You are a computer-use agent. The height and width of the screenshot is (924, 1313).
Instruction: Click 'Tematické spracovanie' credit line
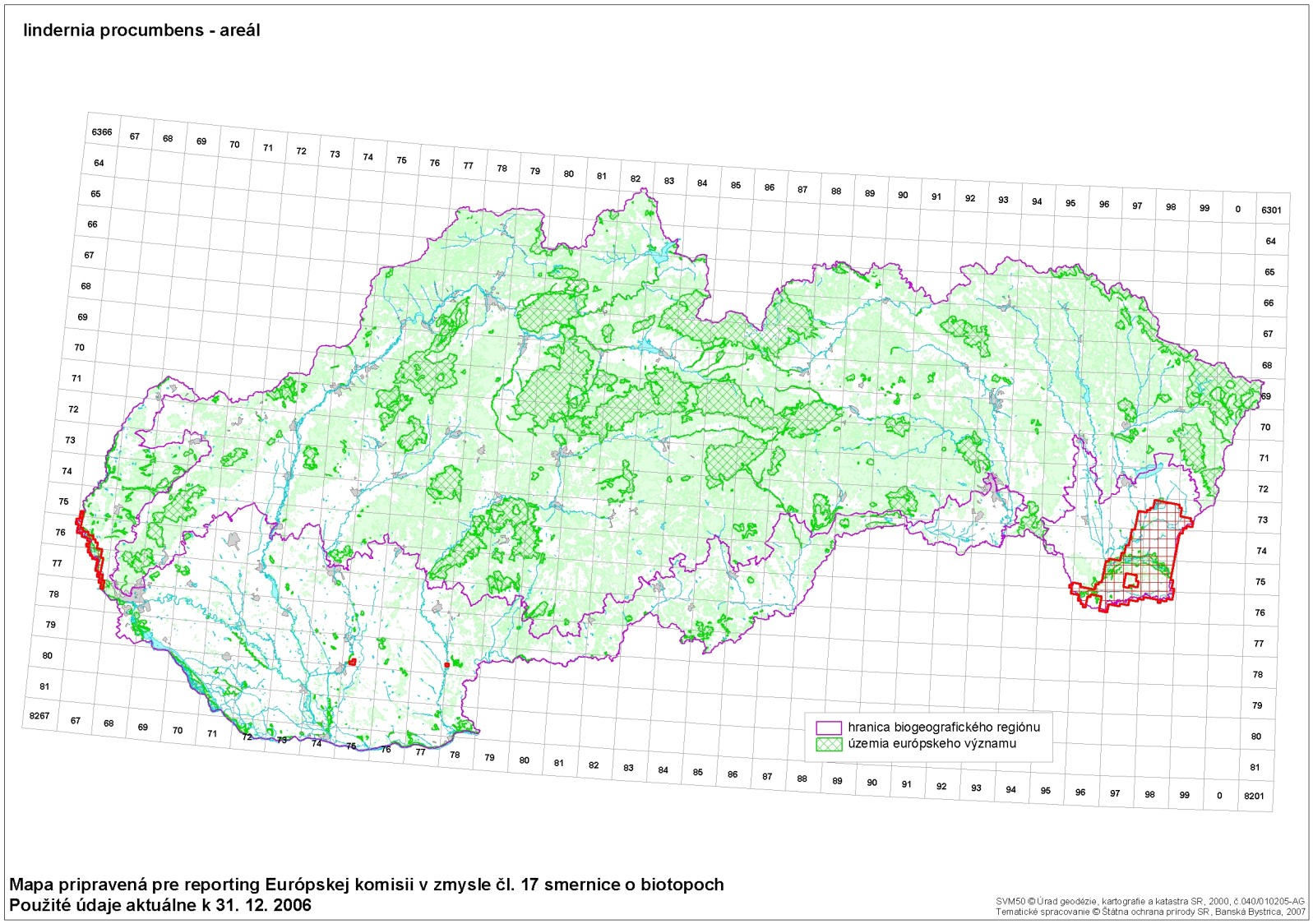[1150, 912]
